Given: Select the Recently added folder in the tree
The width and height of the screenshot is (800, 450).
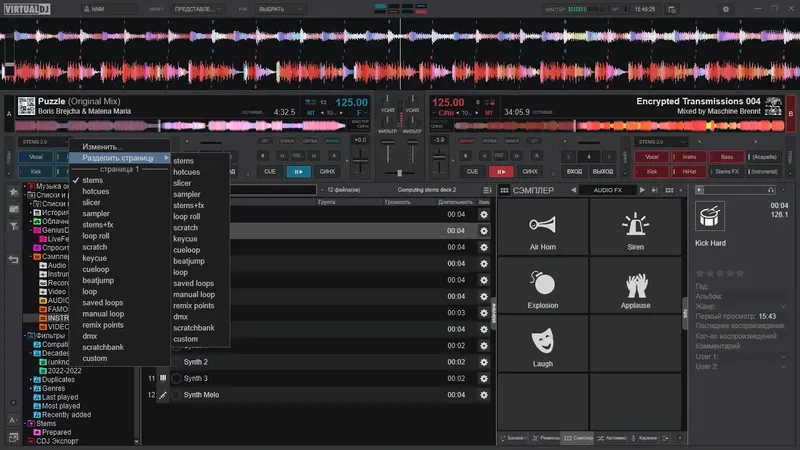Looking at the screenshot, I should pyautogui.click(x=66, y=415).
